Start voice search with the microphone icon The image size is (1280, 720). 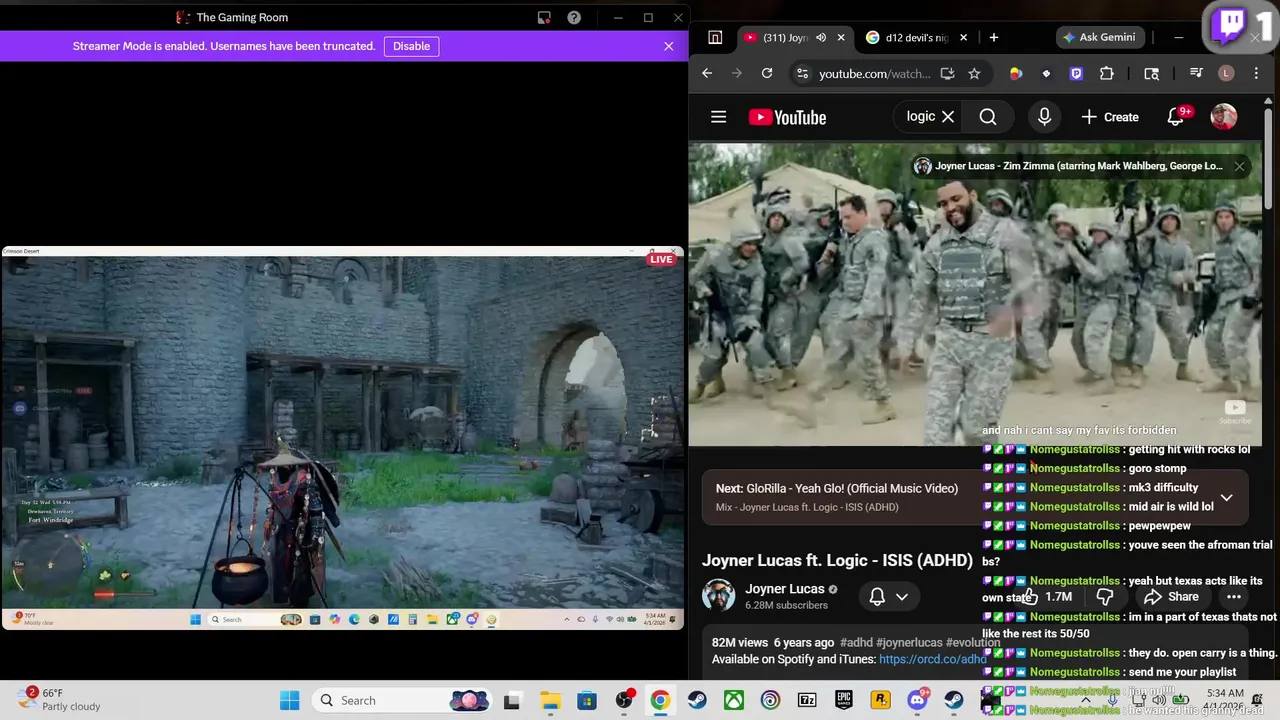1044,117
